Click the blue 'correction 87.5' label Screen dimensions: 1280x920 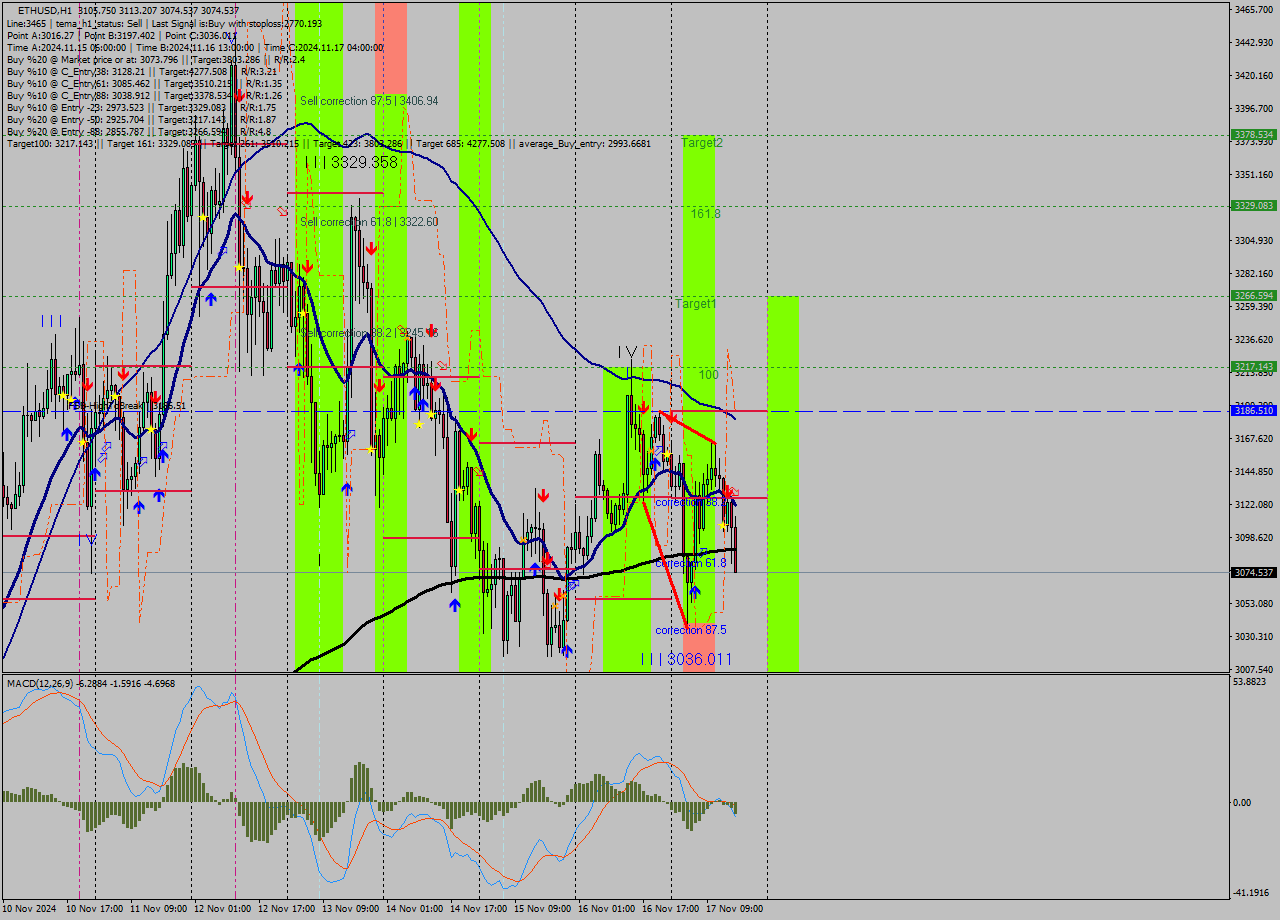coord(691,630)
